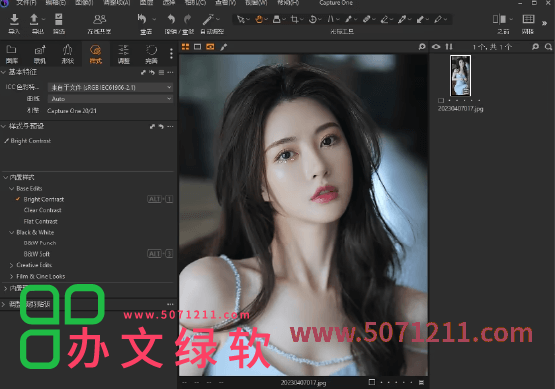555x389 pixels.
Task: Uncheck the Bright Contrast style checkmark
Action: (x=18, y=199)
